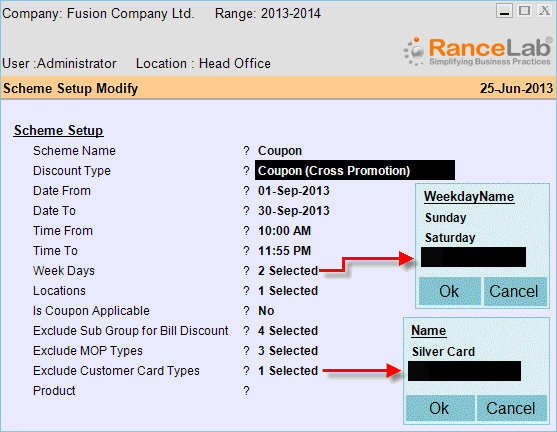Click the Date From value 01-Sep-2013

click(x=294, y=191)
